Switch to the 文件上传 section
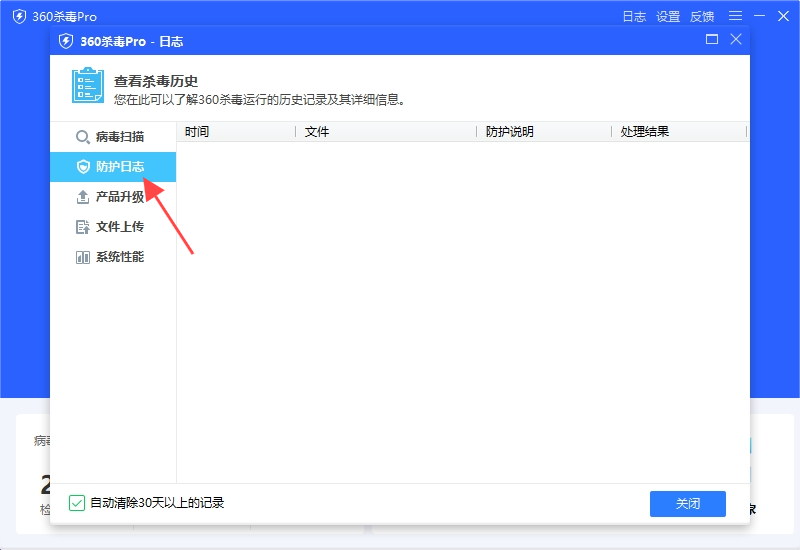The width and height of the screenshot is (800, 550). coord(113,227)
